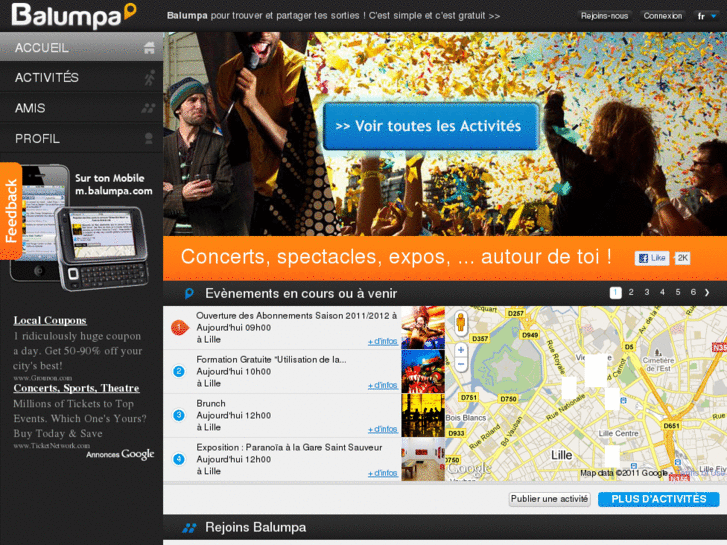Screen dimensions: 727x545
Task: Select events page 1
Action: coord(615,293)
